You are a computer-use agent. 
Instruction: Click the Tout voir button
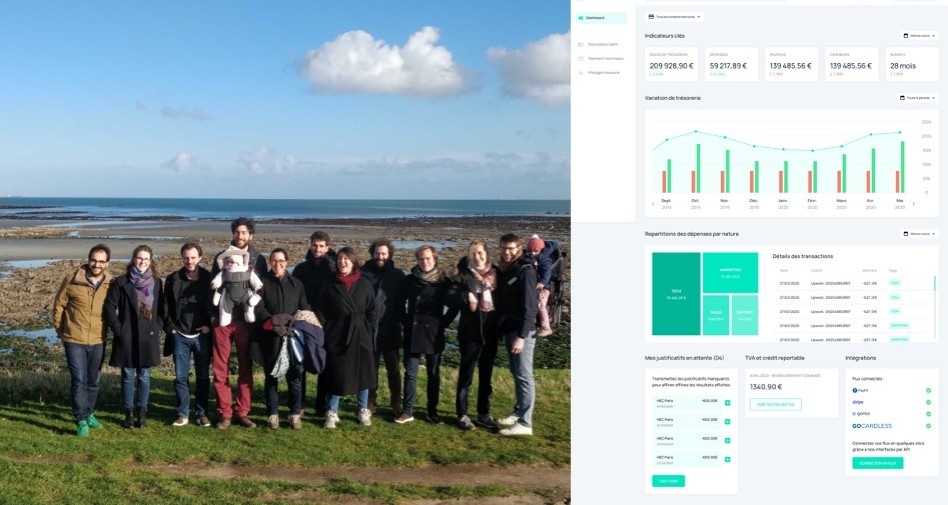coord(668,481)
